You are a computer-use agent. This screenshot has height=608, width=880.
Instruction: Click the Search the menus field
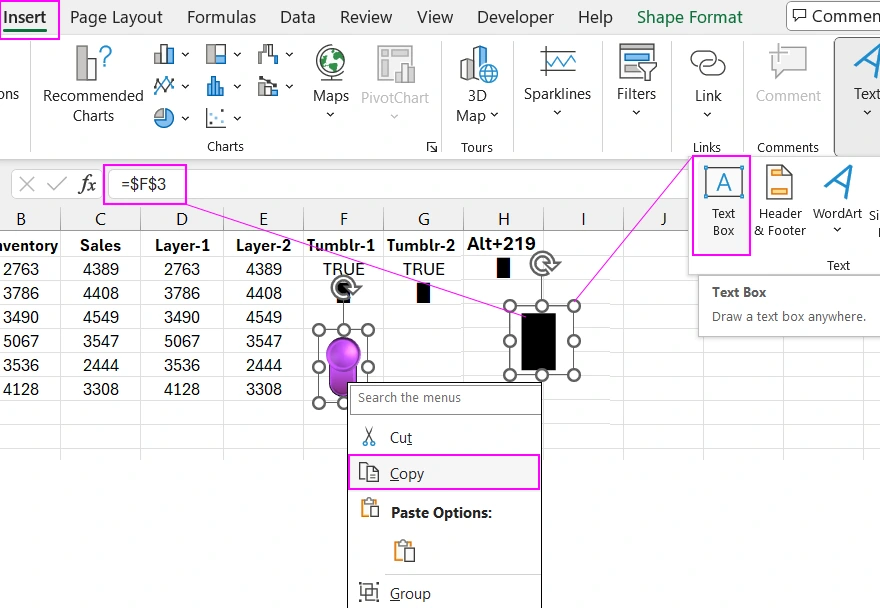(x=444, y=397)
